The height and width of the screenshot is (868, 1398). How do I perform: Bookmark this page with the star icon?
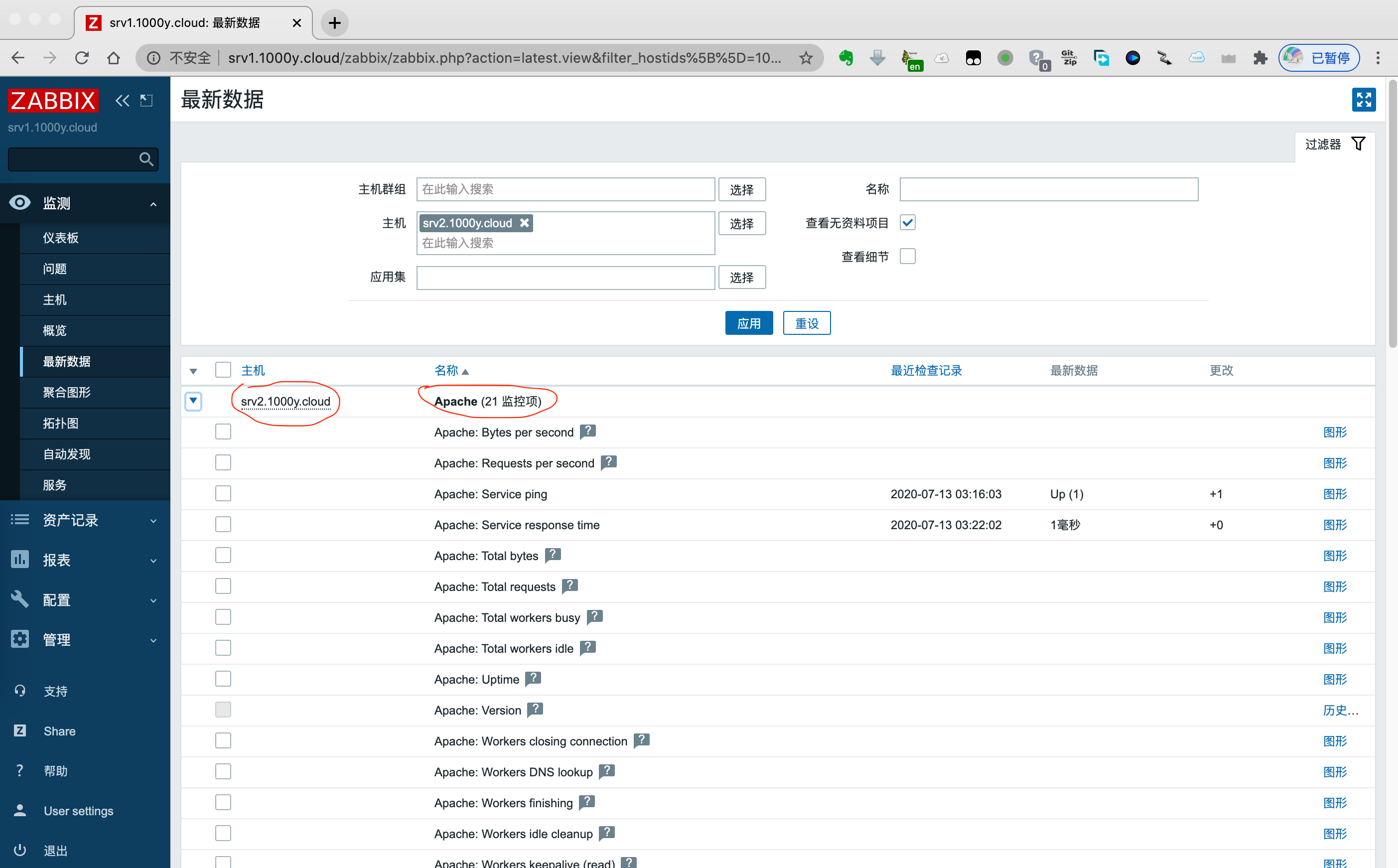pyautogui.click(x=806, y=58)
